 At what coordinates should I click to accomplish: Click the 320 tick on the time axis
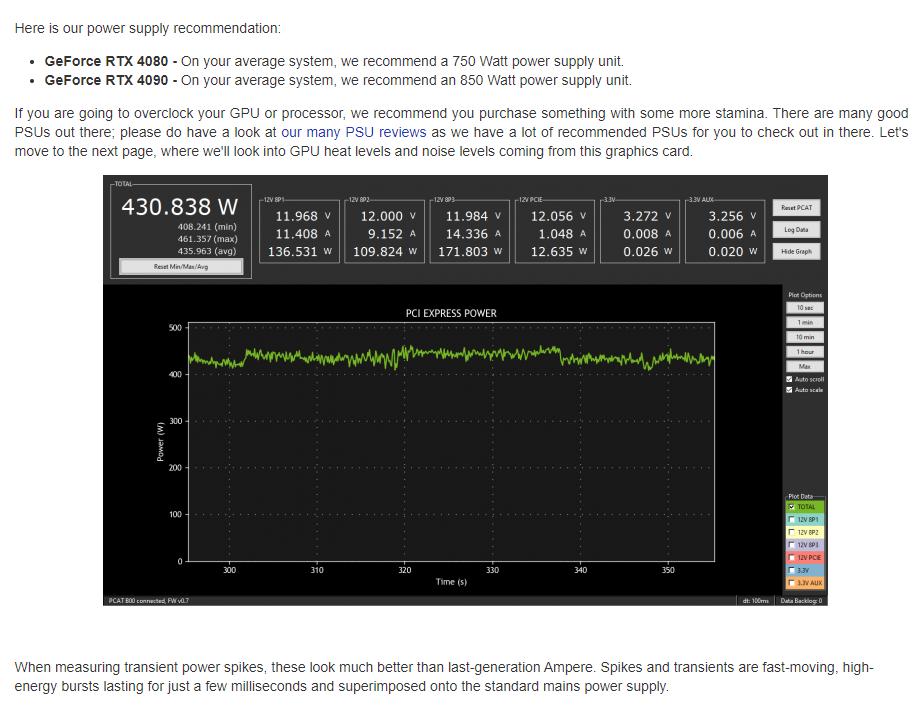(x=405, y=570)
